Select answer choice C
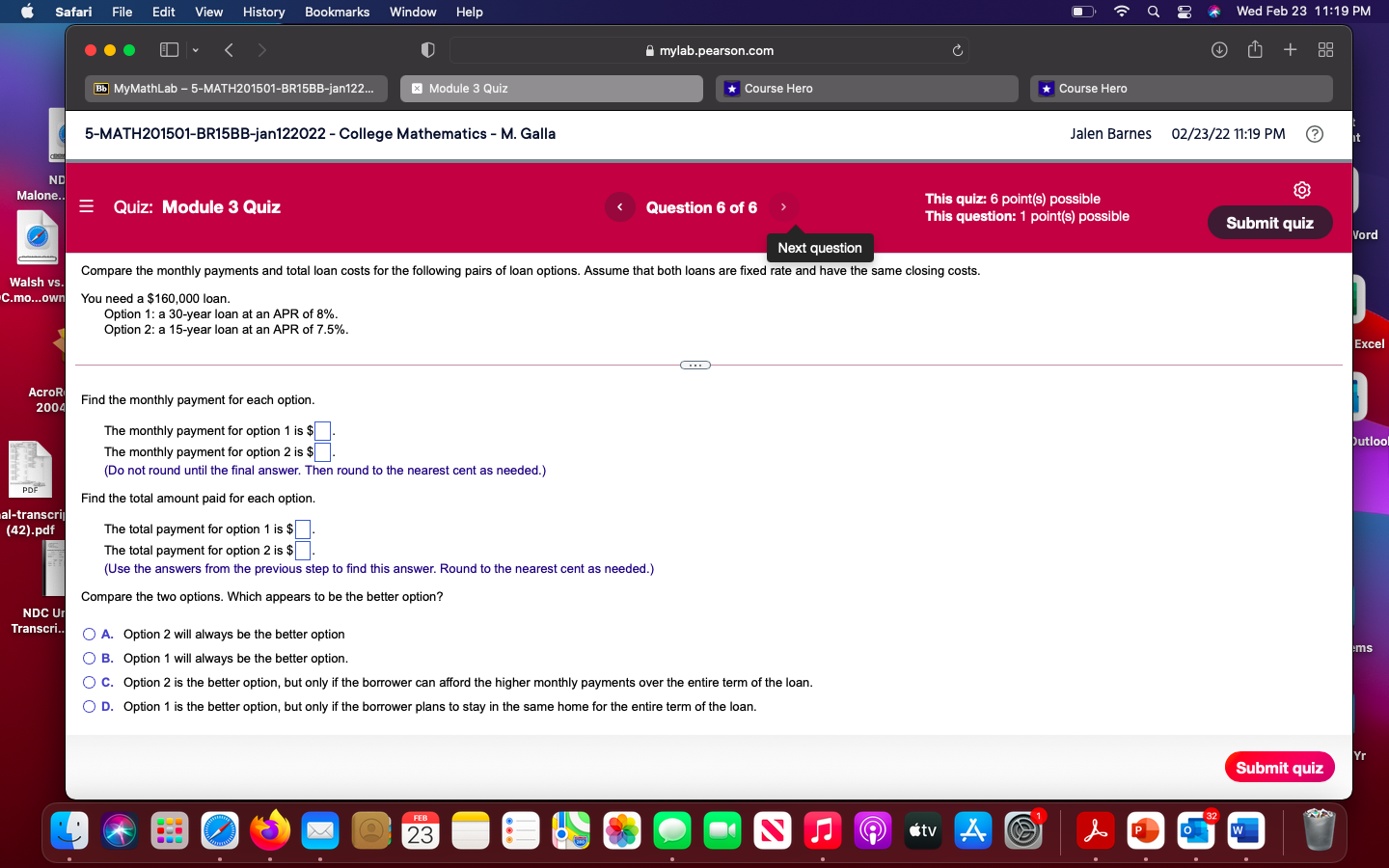Viewport: 1389px width, 868px height. pos(89,683)
